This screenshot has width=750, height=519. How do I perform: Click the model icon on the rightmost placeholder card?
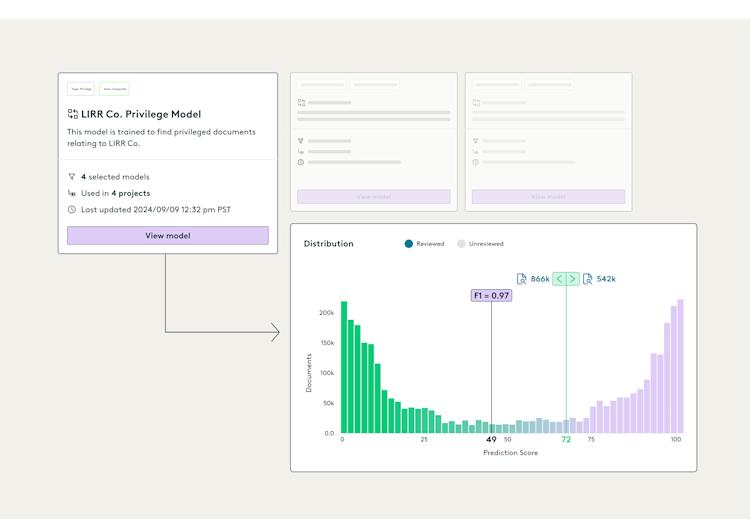(x=476, y=102)
